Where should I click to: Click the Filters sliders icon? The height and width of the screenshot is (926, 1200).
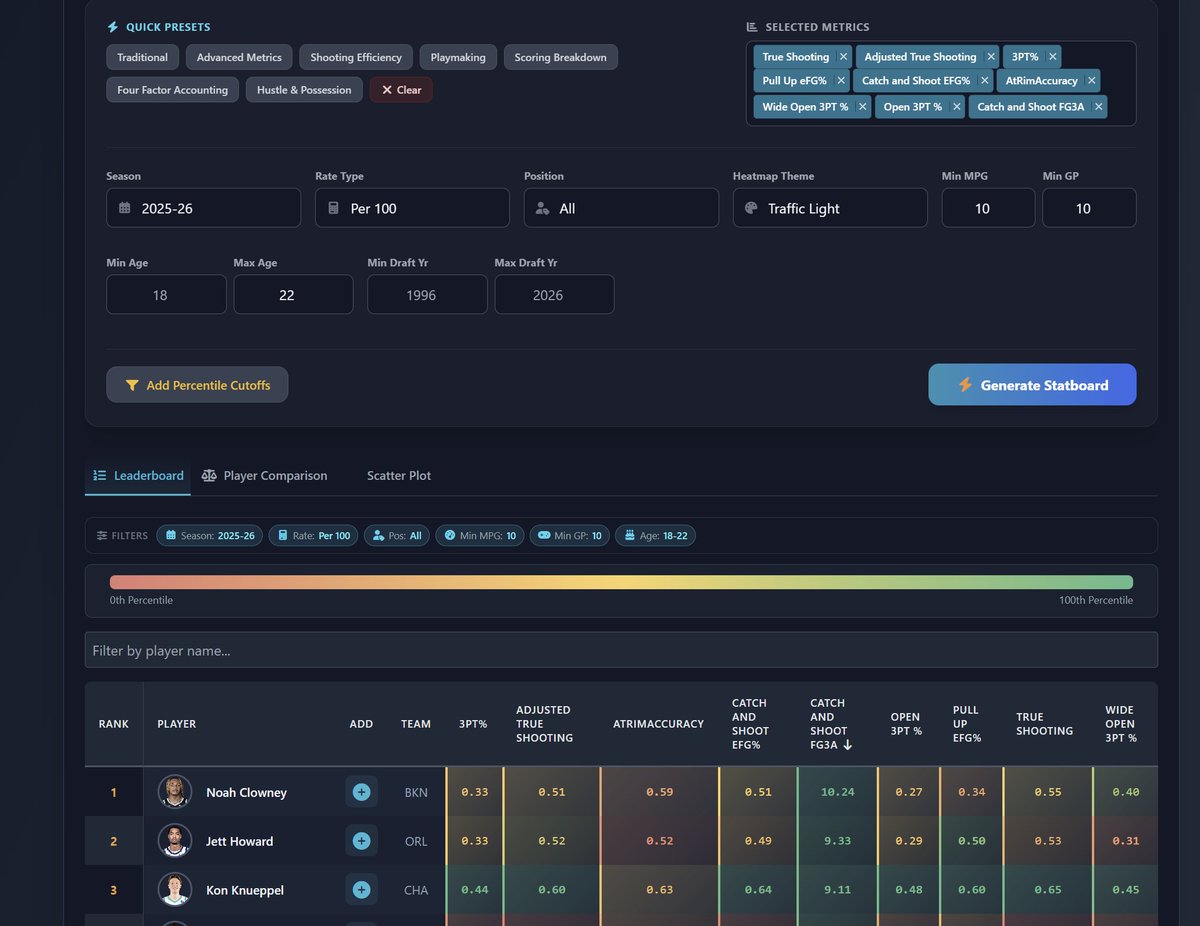click(x=102, y=536)
